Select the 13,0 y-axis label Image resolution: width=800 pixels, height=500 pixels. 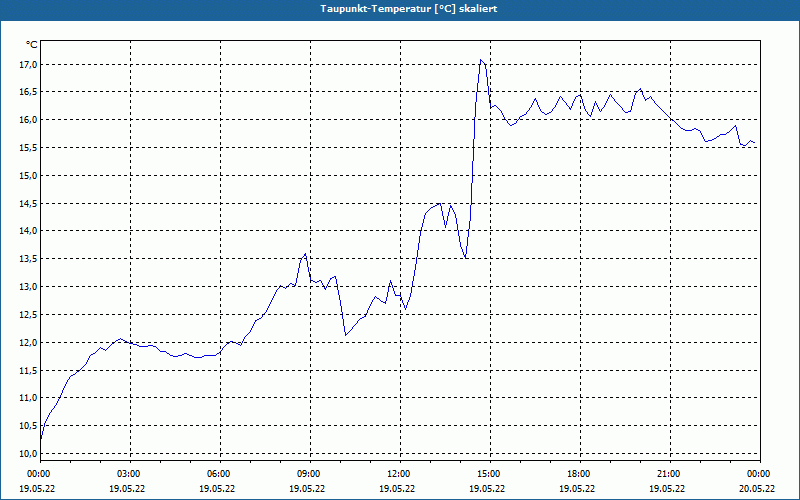[x=29, y=286]
